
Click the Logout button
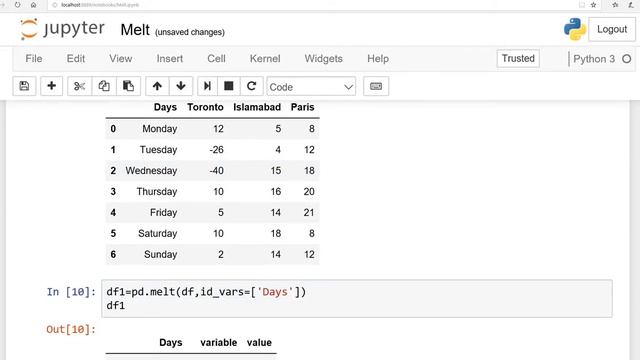612,29
